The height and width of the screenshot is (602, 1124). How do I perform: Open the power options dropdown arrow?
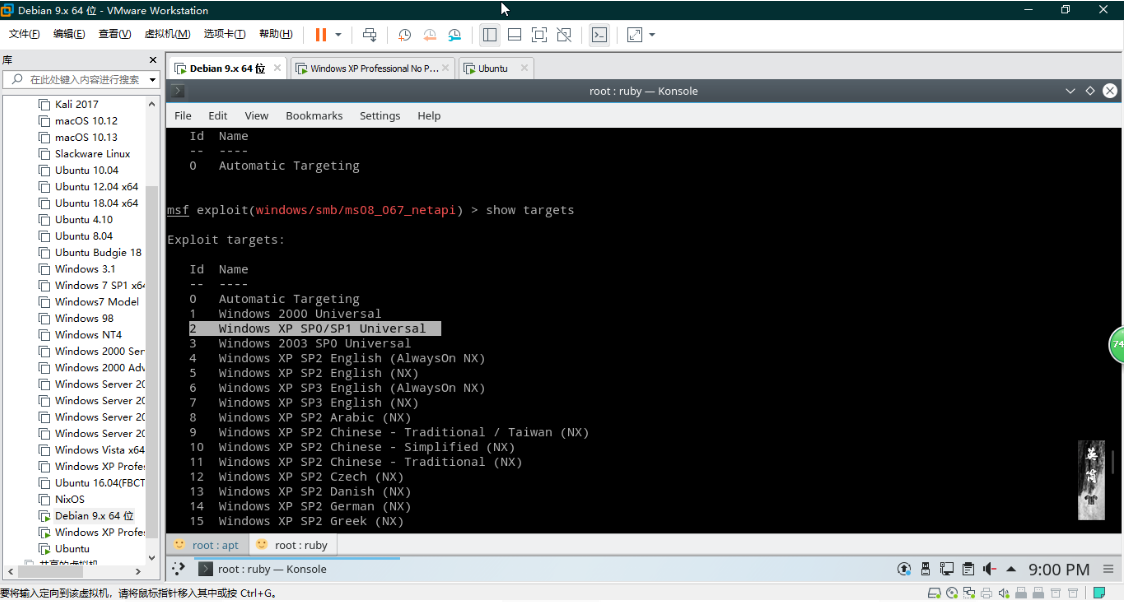[x=338, y=34]
